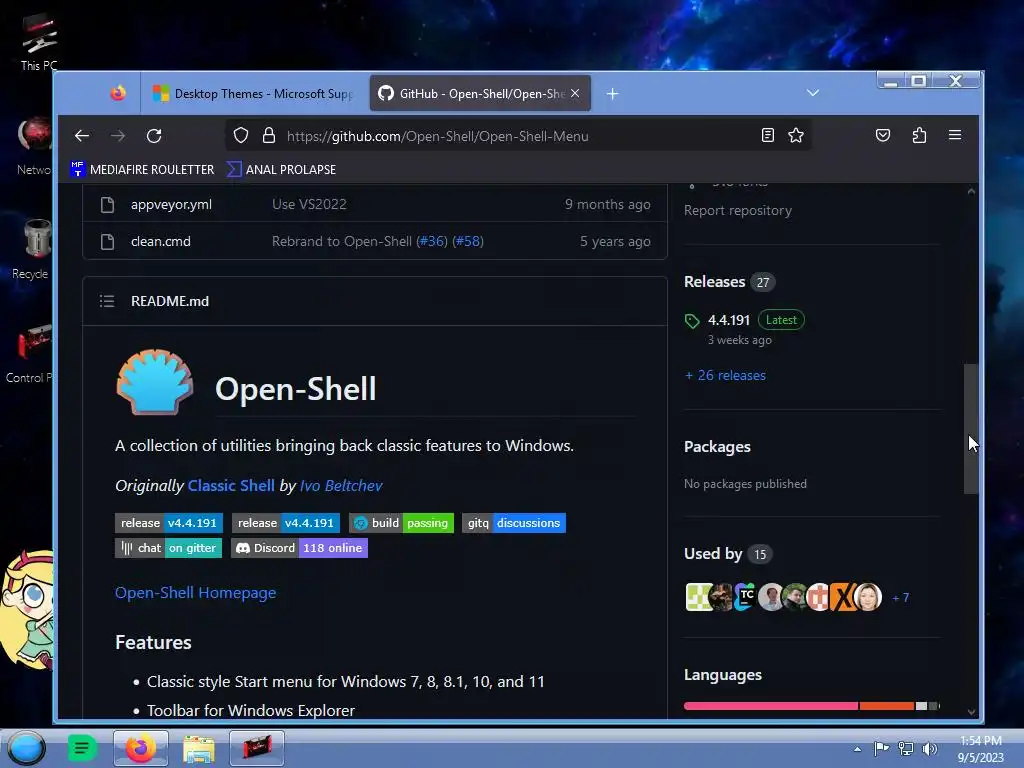Open File Explorer from the taskbar
1024x768 pixels.
[x=199, y=748]
